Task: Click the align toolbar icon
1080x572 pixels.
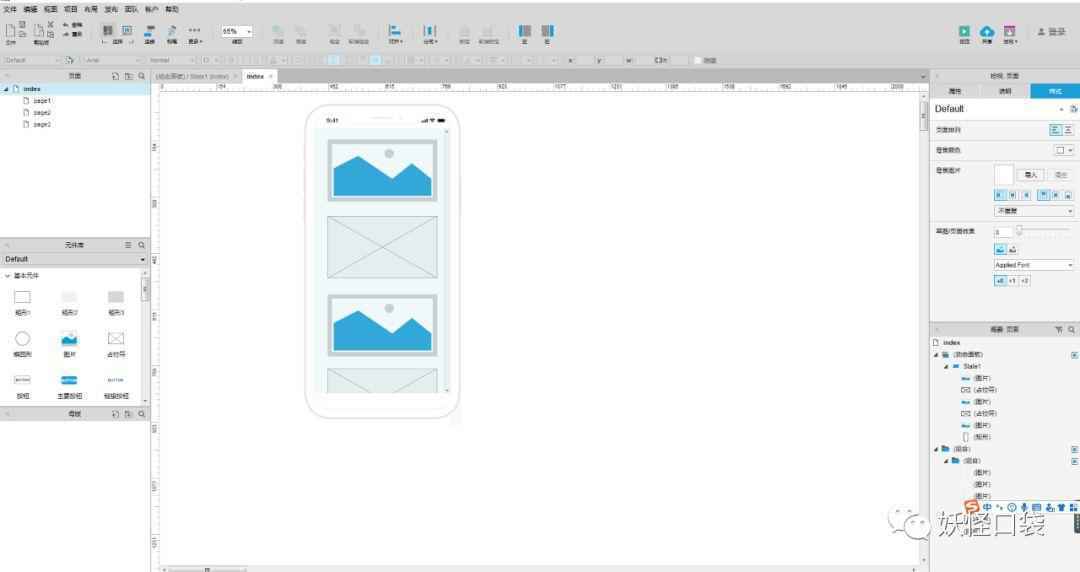Action: point(395,31)
